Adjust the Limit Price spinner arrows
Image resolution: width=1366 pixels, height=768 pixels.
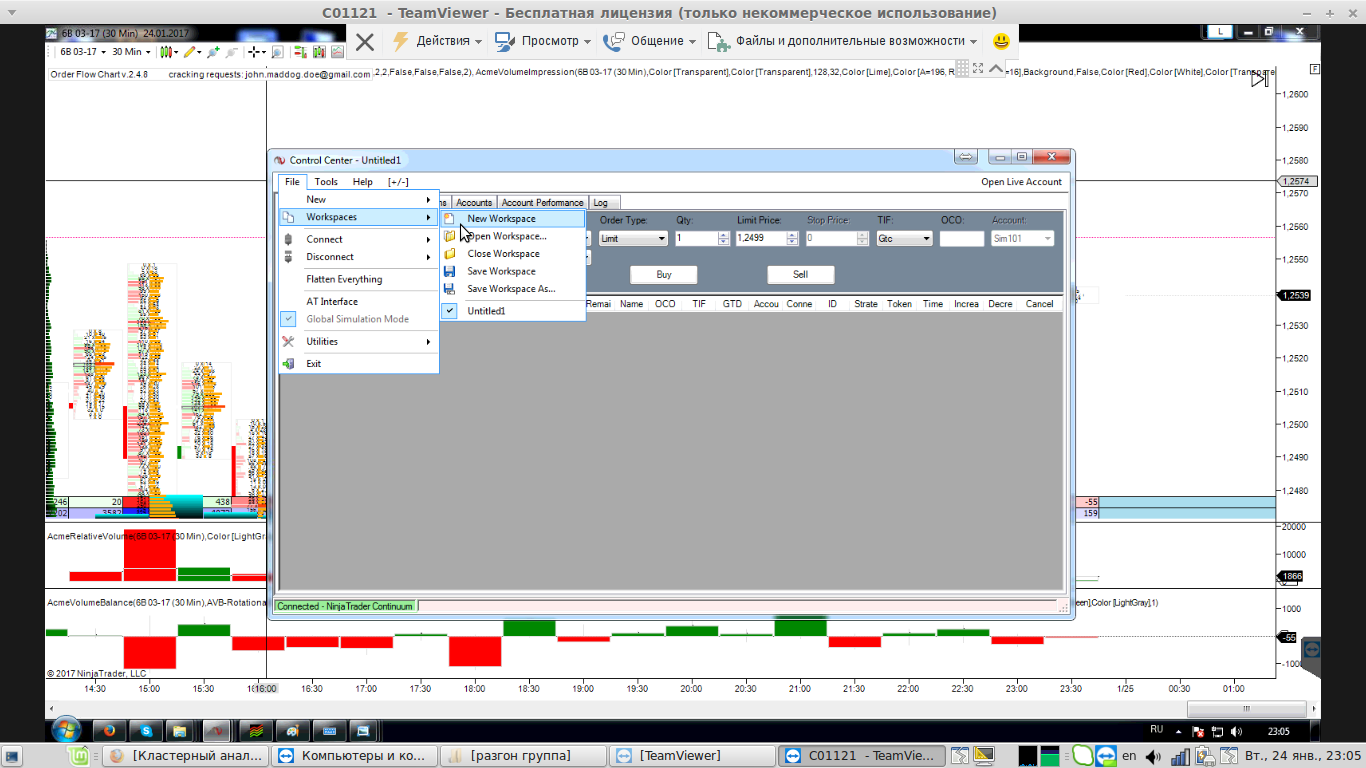coord(793,239)
